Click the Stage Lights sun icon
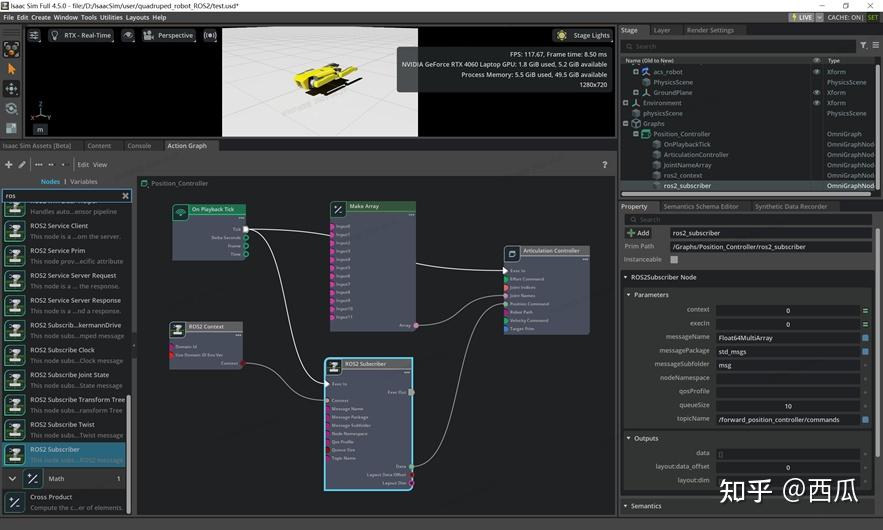This screenshot has height=530, width=883. (x=562, y=35)
